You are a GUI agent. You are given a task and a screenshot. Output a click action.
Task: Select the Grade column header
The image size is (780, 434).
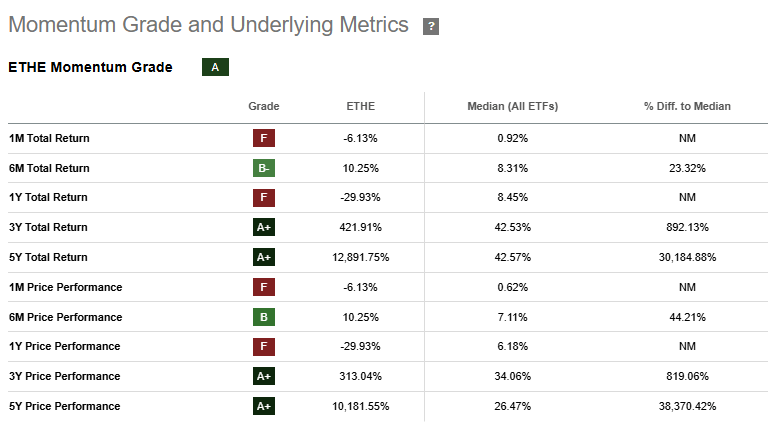[264, 107]
